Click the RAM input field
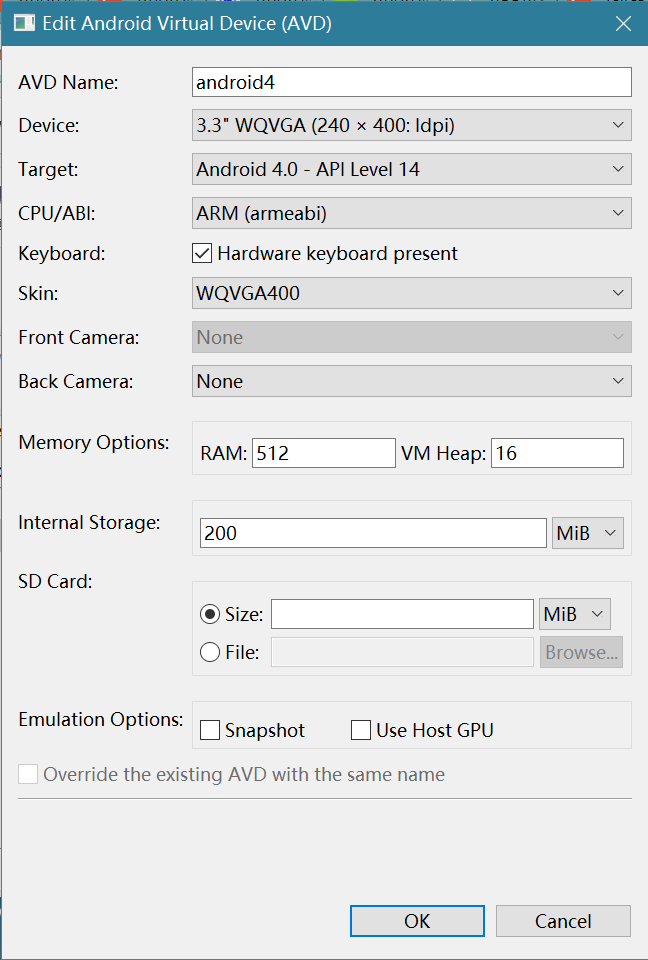Image resolution: width=648 pixels, height=960 pixels. (323, 453)
